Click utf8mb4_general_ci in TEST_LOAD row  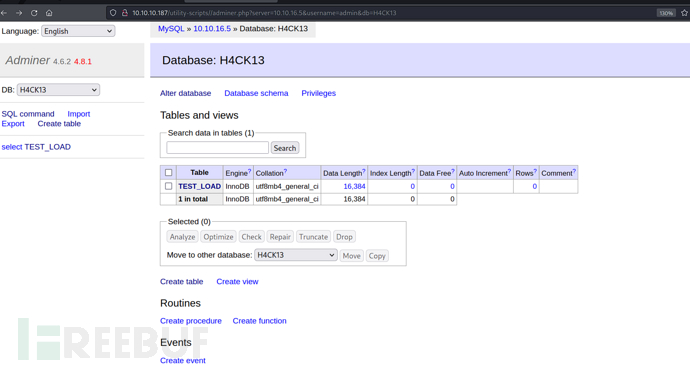pyautogui.click(x=287, y=187)
